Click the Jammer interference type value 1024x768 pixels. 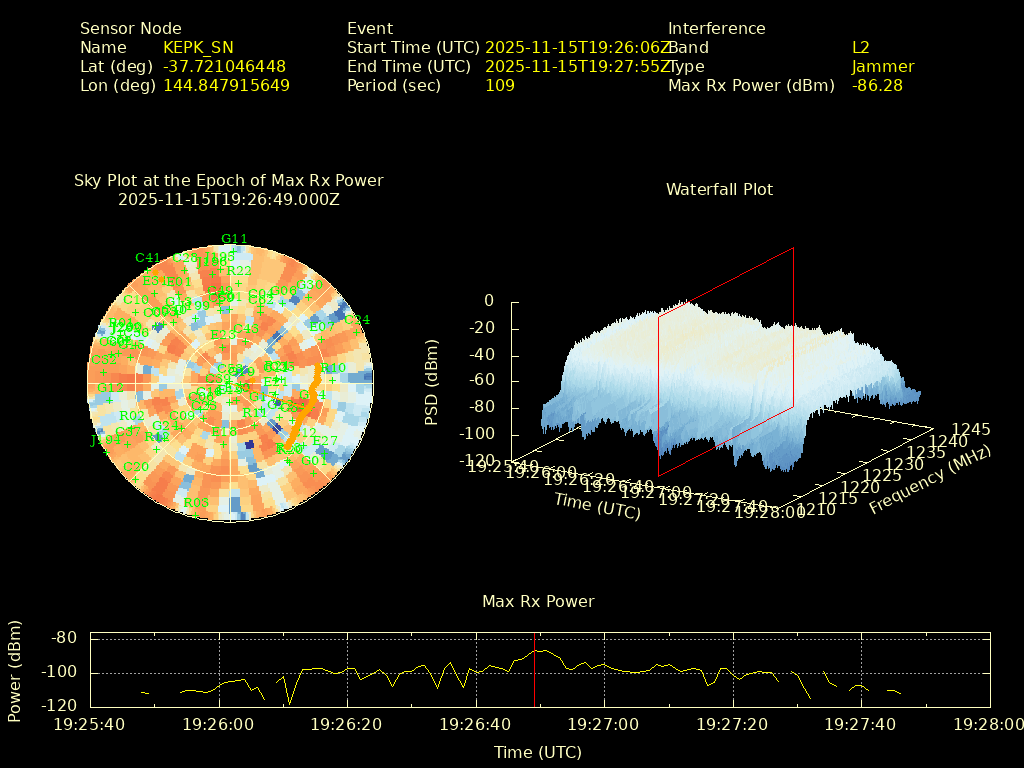(883, 67)
